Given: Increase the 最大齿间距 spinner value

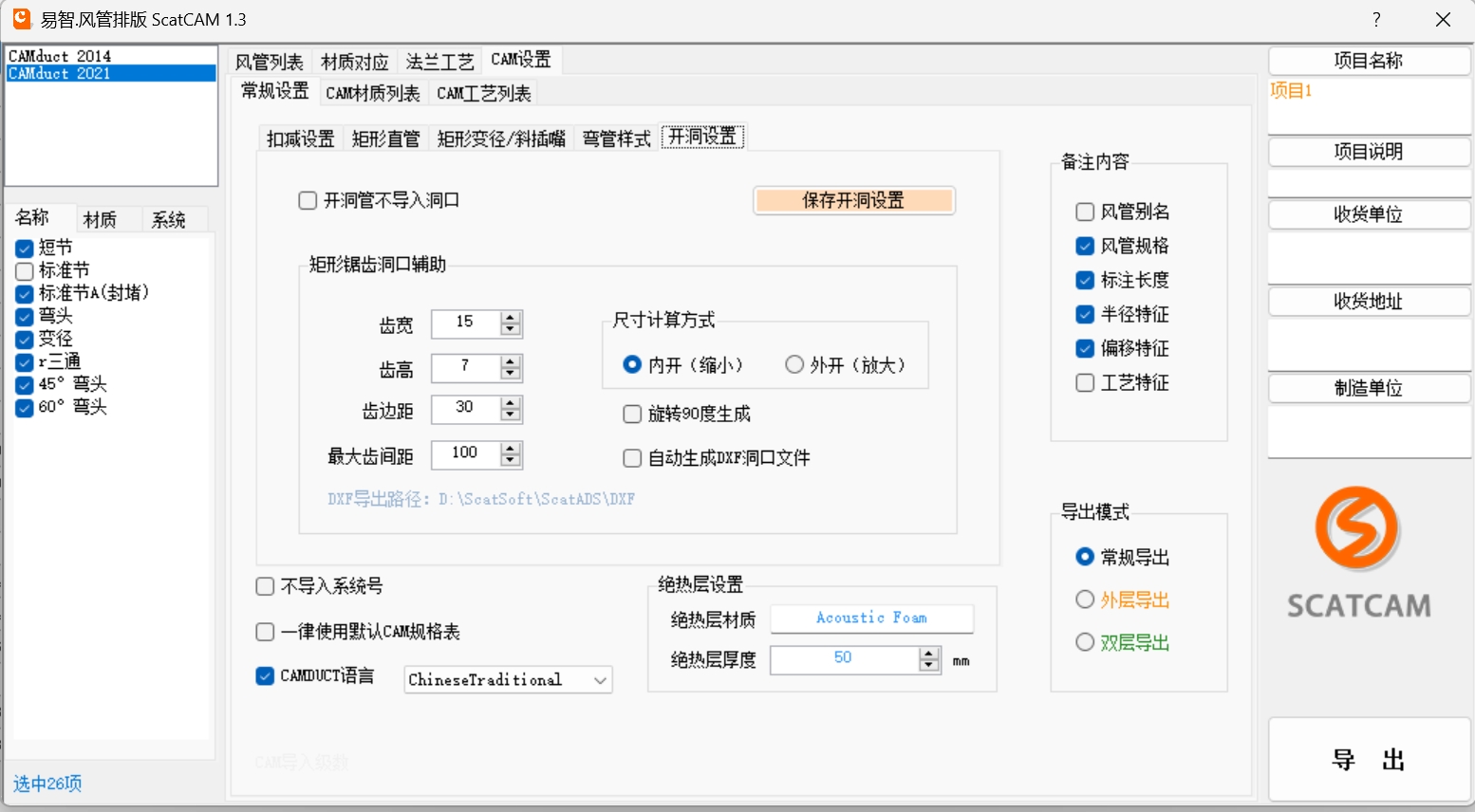Looking at the screenshot, I should pyautogui.click(x=511, y=449).
